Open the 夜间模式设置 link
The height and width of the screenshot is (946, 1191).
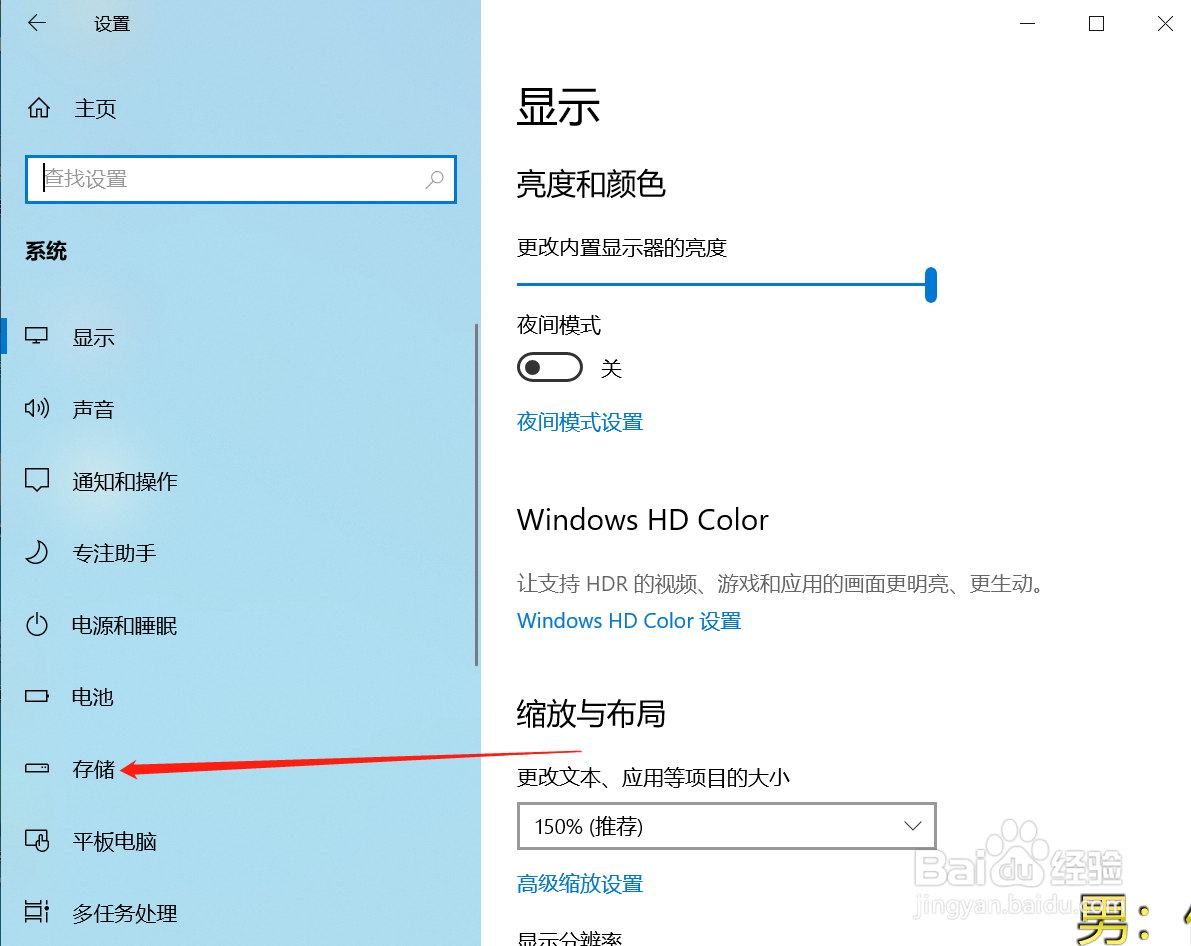580,422
